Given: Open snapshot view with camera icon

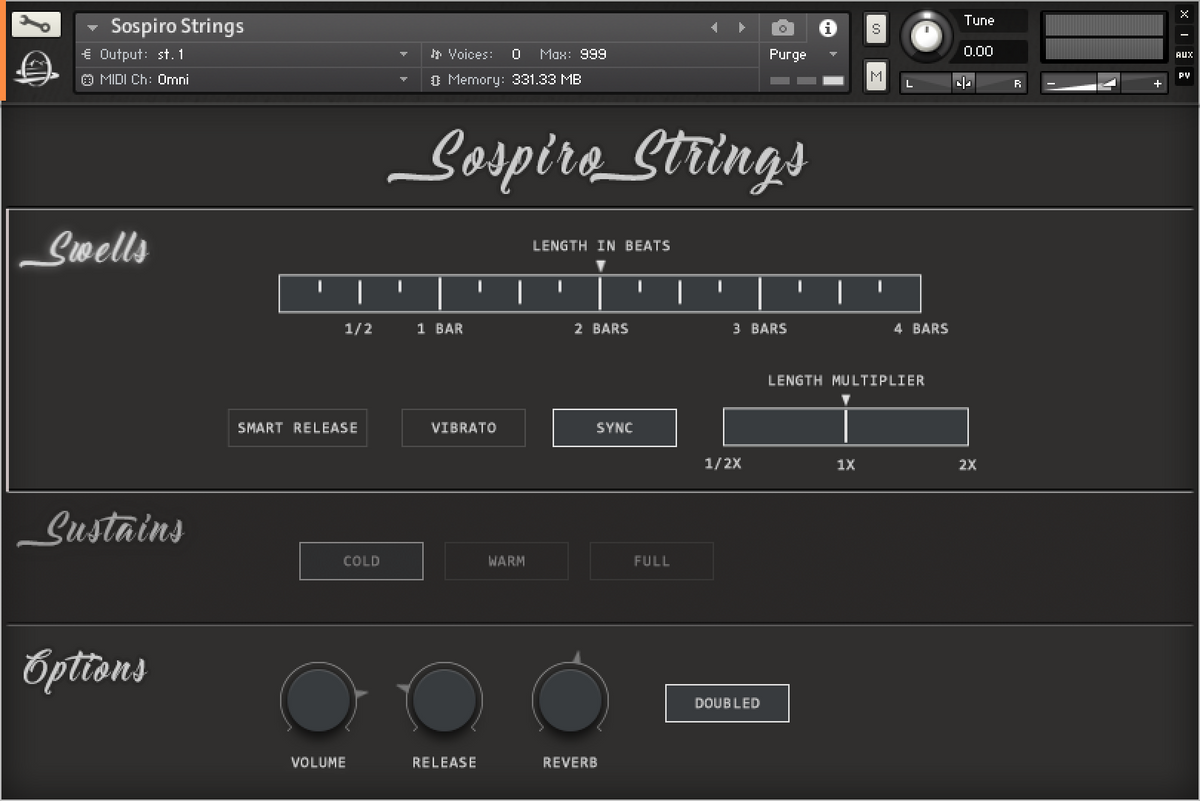Looking at the screenshot, I should 783,28.
